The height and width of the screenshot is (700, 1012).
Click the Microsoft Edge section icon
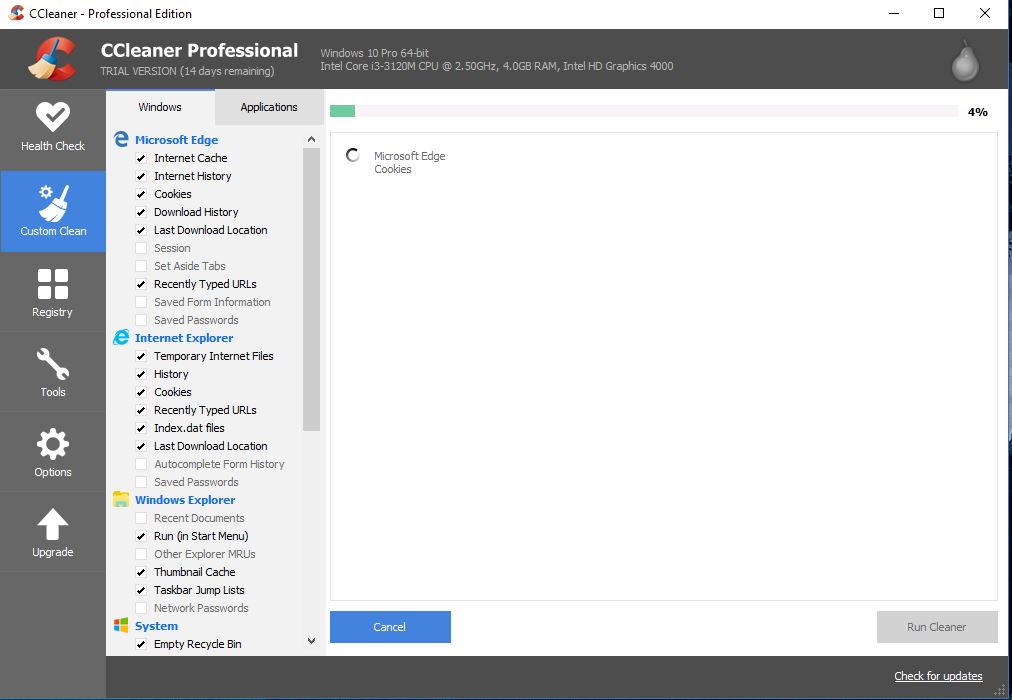coord(122,139)
